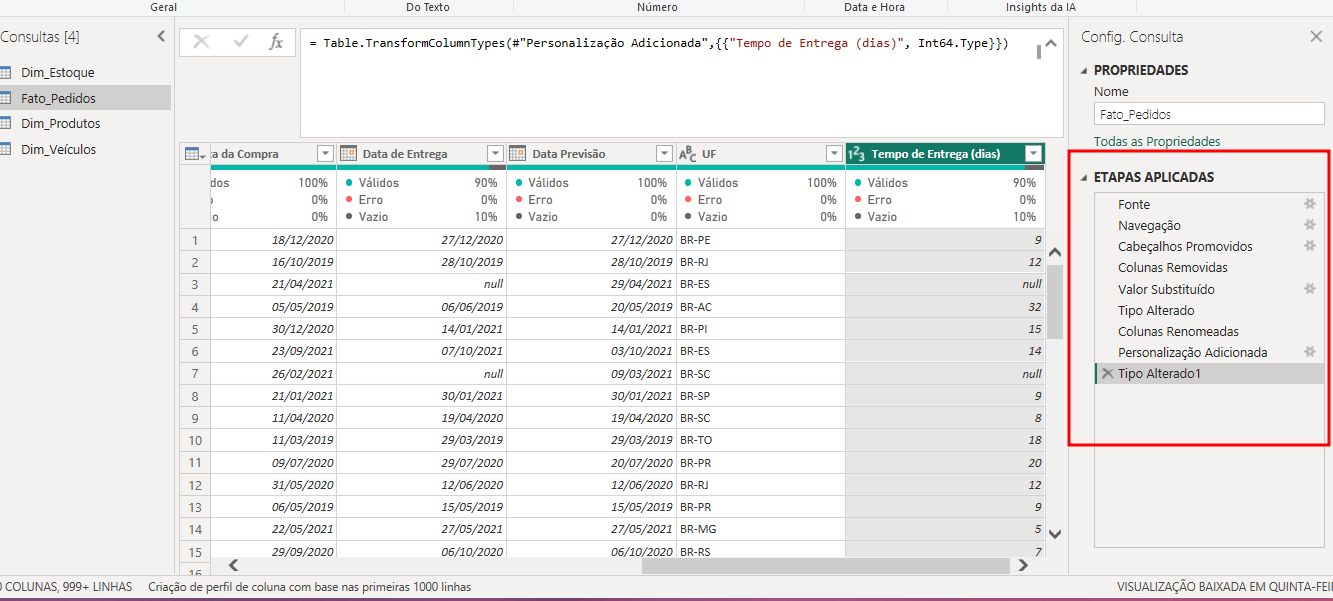This screenshot has width=1333, height=601.
Task: Click the grid scrollbar down arrow
Action: coord(1054,534)
